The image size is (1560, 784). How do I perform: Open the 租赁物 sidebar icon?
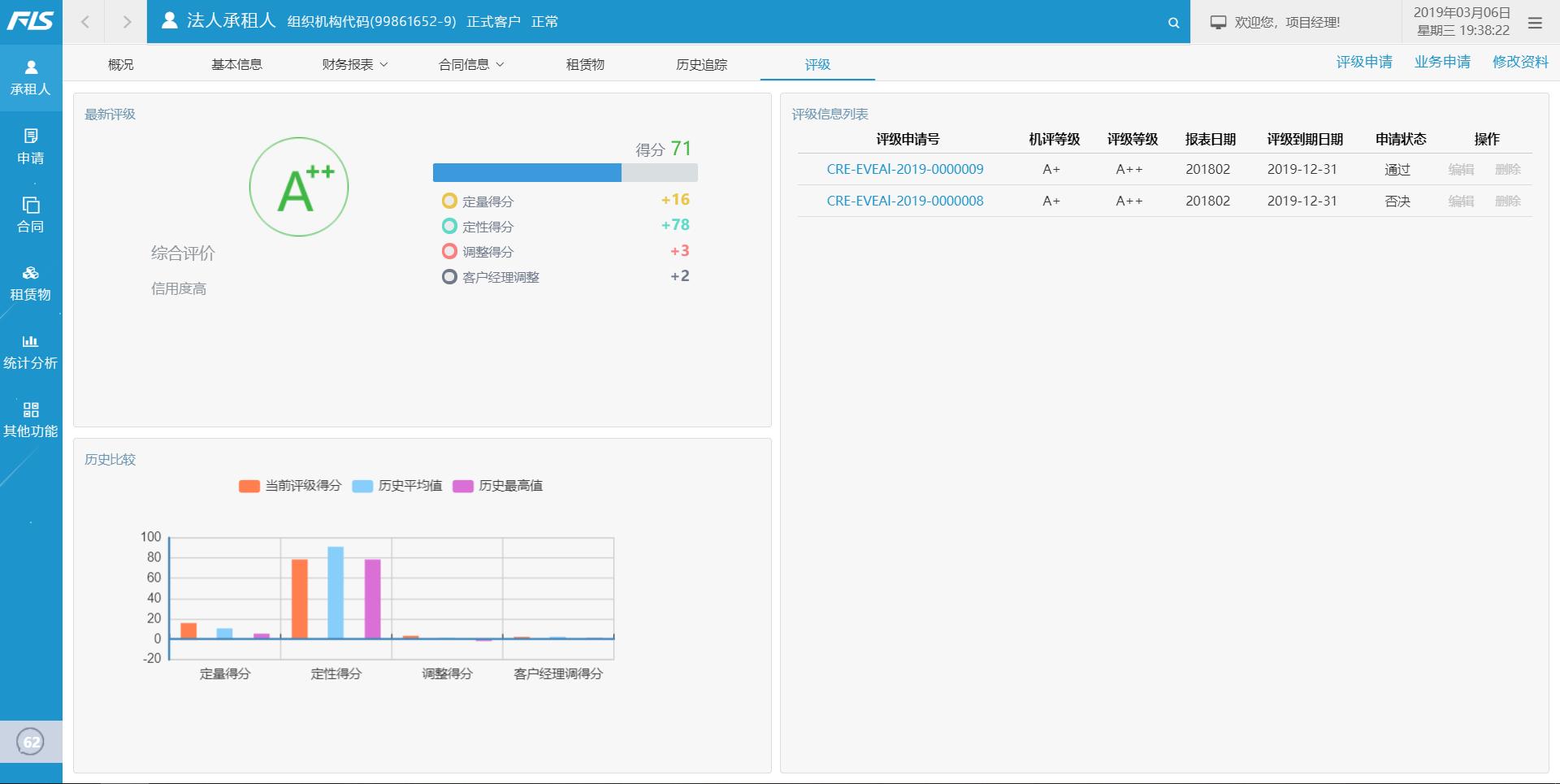[x=31, y=274]
